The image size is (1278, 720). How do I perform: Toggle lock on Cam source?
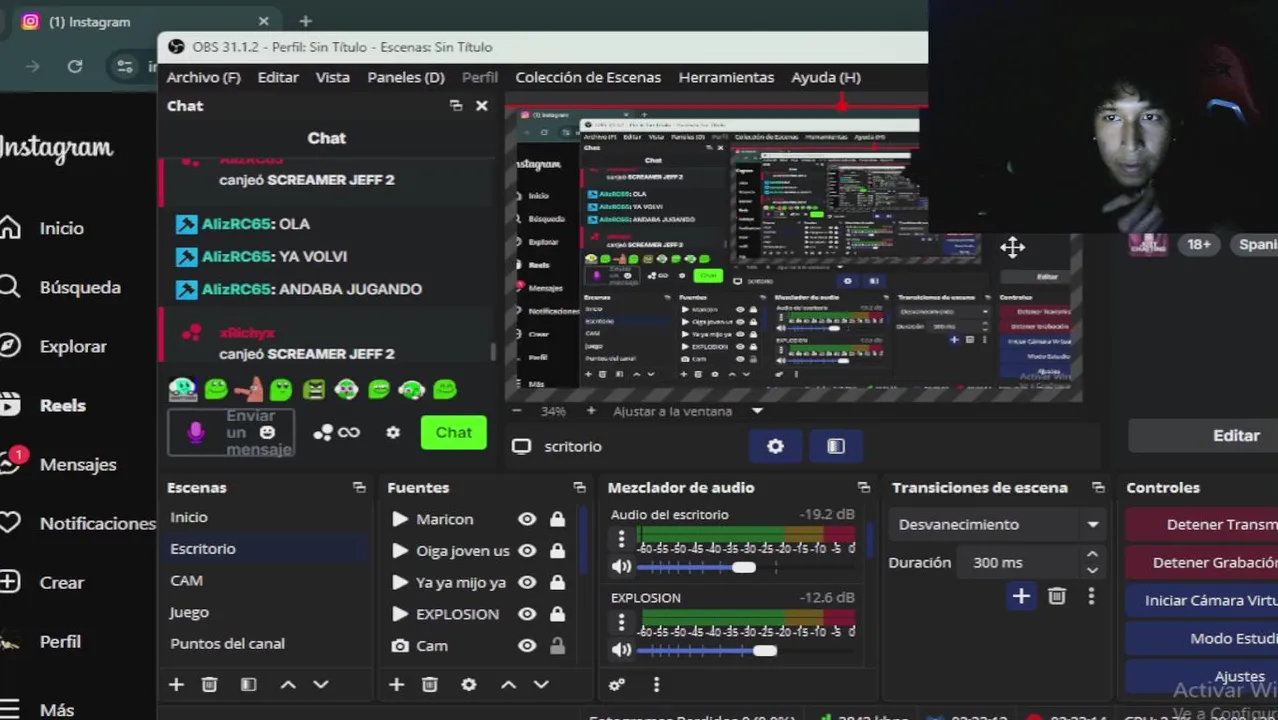coord(557,646)
